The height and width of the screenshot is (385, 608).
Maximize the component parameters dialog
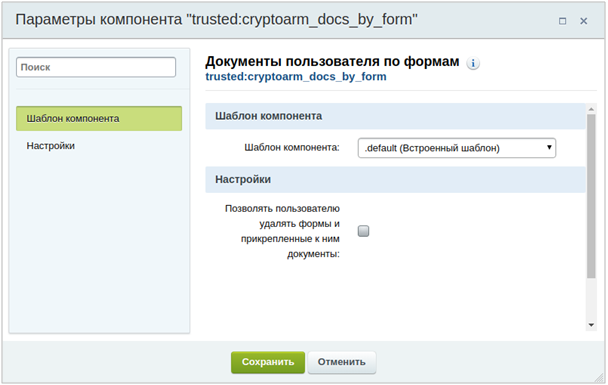[x=562, y=21]
